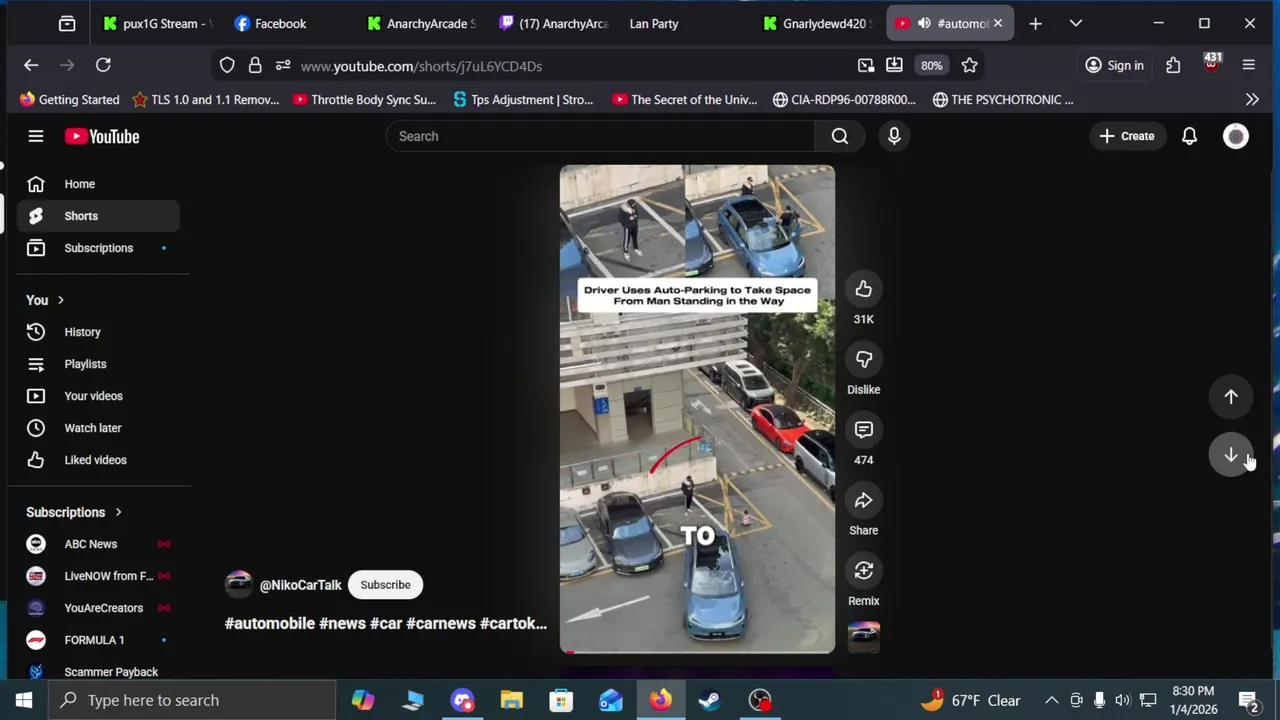Click the playing short video

[x=697, y=409]
